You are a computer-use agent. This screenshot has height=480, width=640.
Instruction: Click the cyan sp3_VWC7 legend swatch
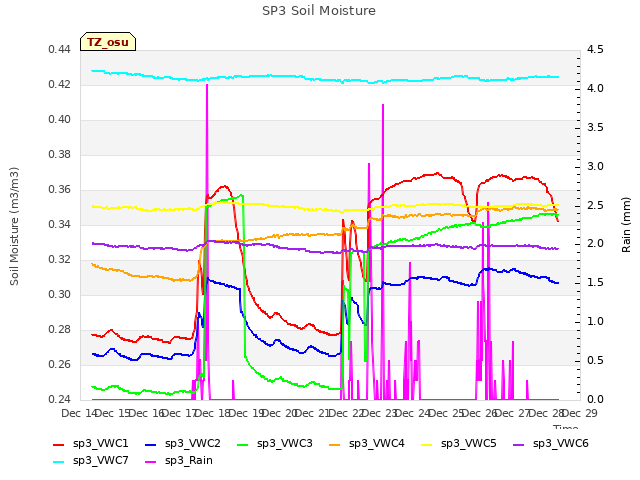59,462
